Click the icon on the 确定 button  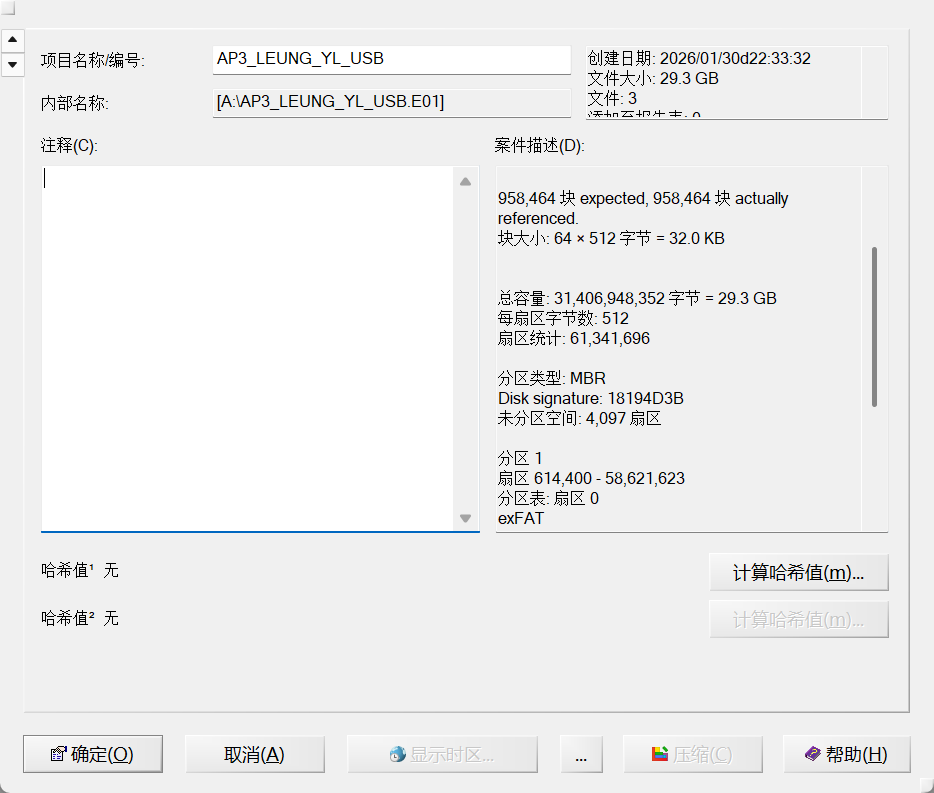pos(58,754)
